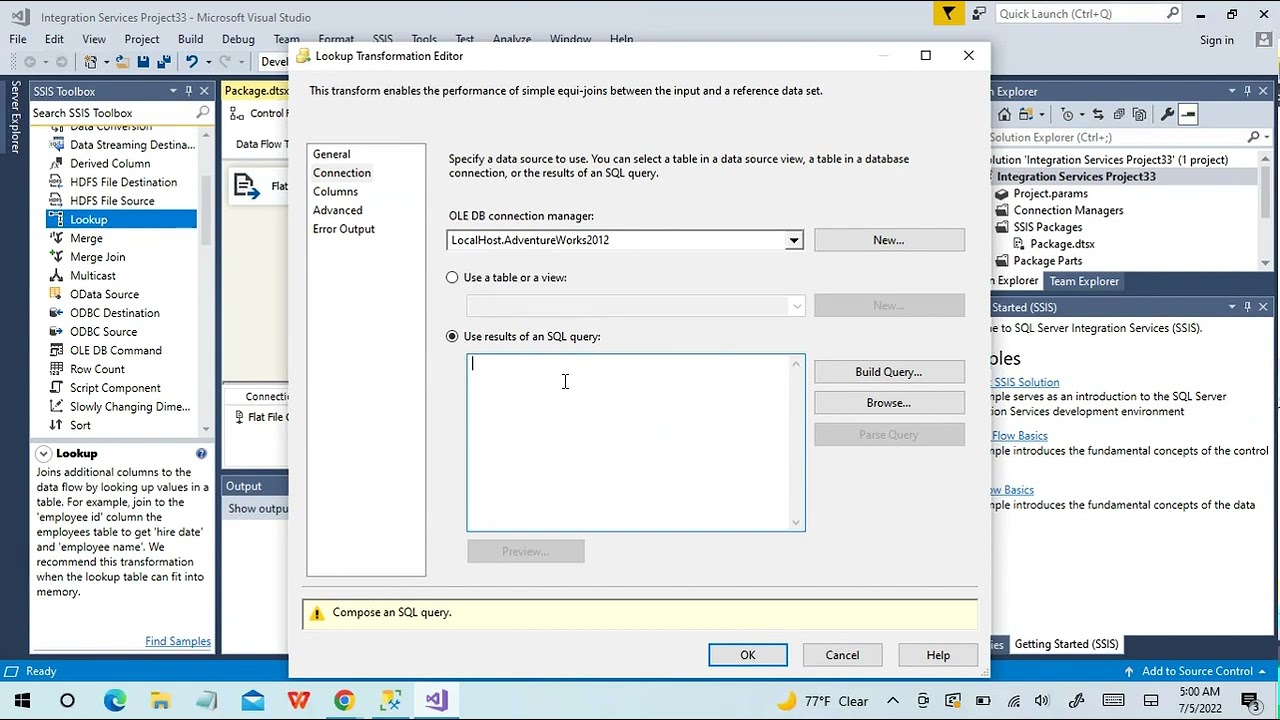Viewport: 1280px width, 720px height.
Task: Open Undo history dropdown arrow
Action: point(207,62)
